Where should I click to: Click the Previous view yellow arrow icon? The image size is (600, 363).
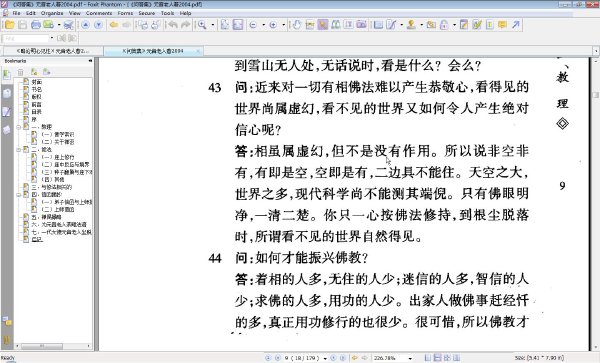(x=114, y=25)
